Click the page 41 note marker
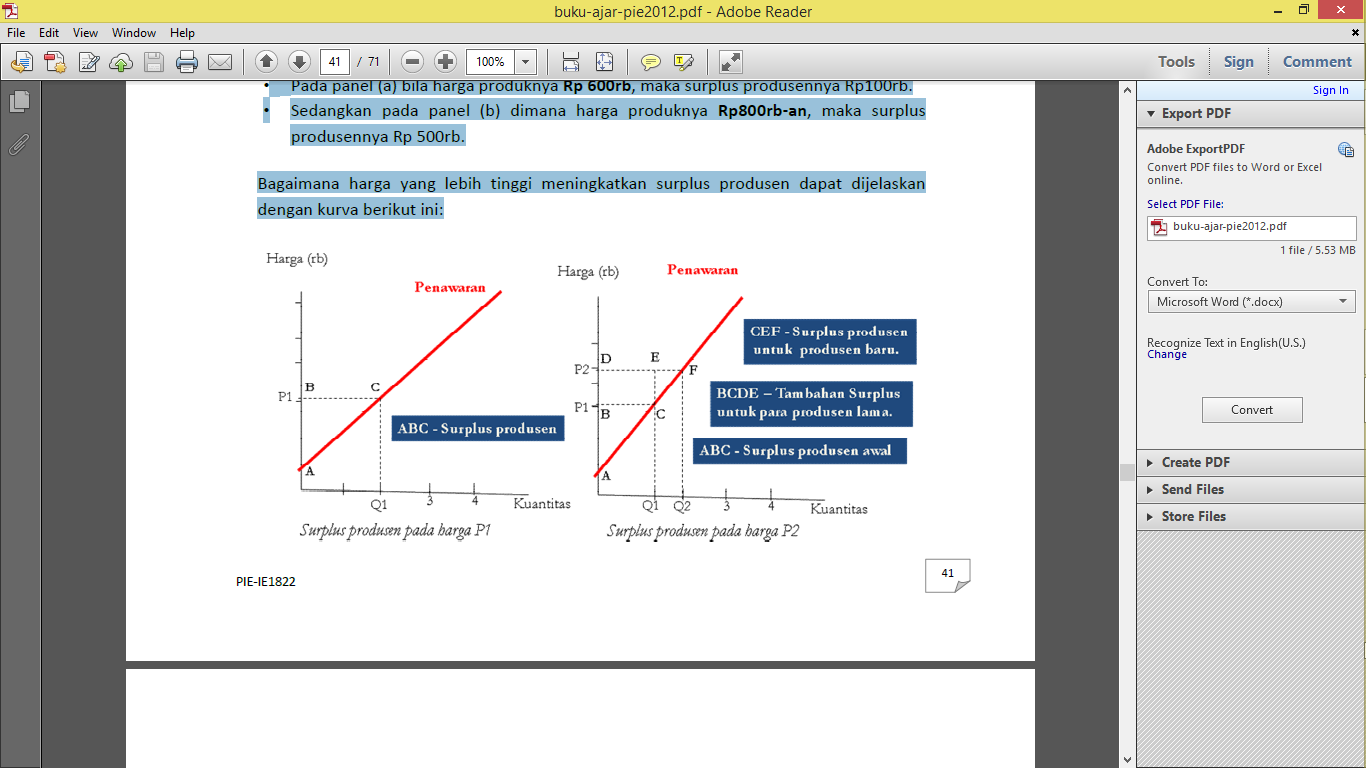This screenshot has width=1366, height=768. [x=947, y=575]
